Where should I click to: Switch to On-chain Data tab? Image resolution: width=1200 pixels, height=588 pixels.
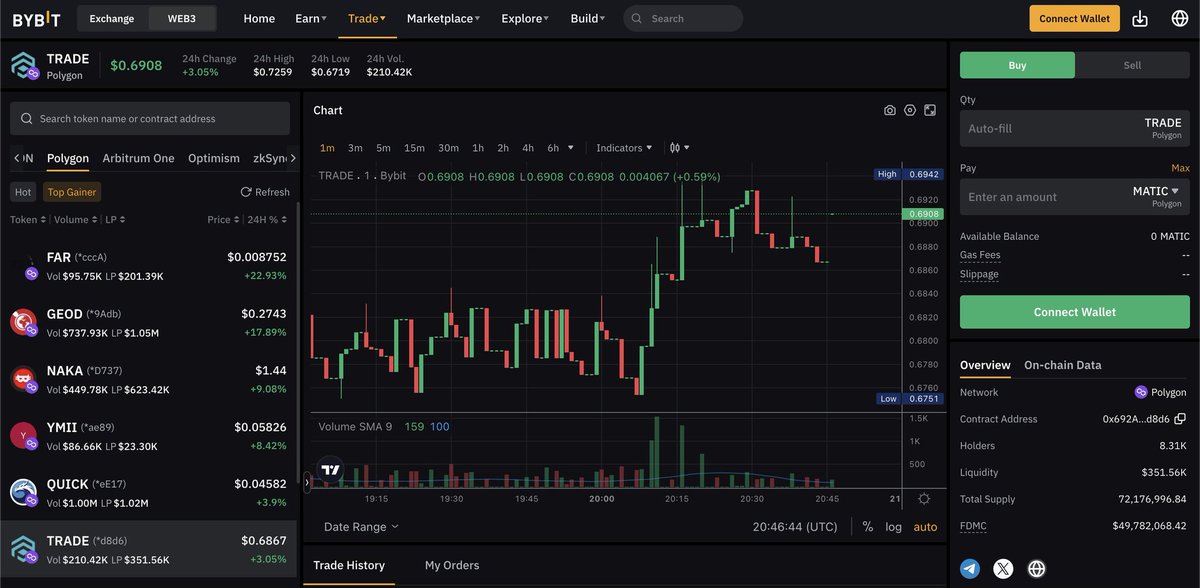coord(1062,365)
